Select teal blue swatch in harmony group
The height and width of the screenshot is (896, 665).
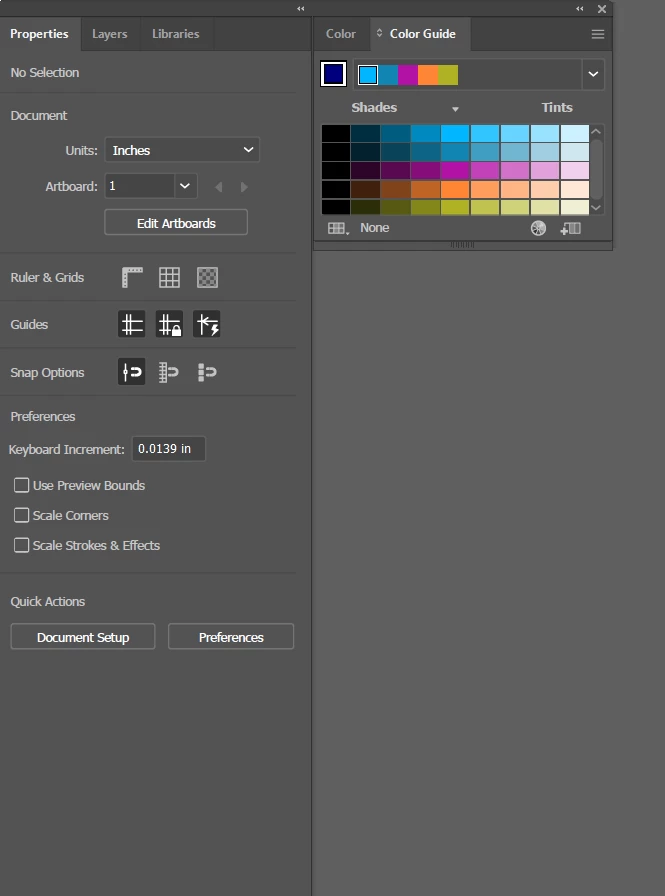(388, 75)
